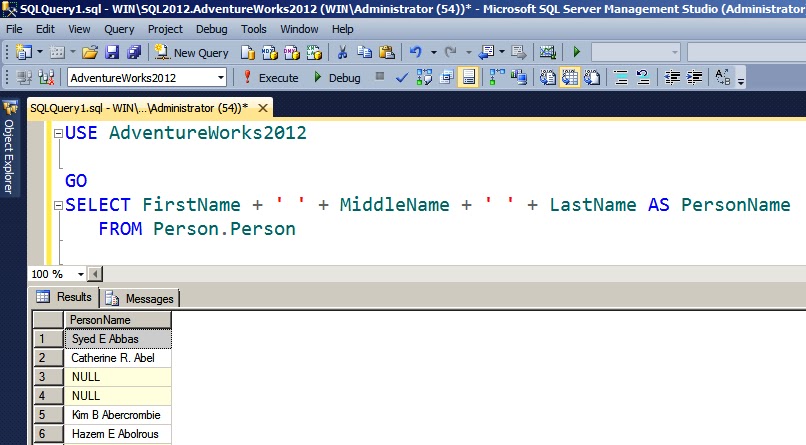806x445 pixels.
Task: Open the Undo history dropdown arrow
Action: (x=433, y=52)
